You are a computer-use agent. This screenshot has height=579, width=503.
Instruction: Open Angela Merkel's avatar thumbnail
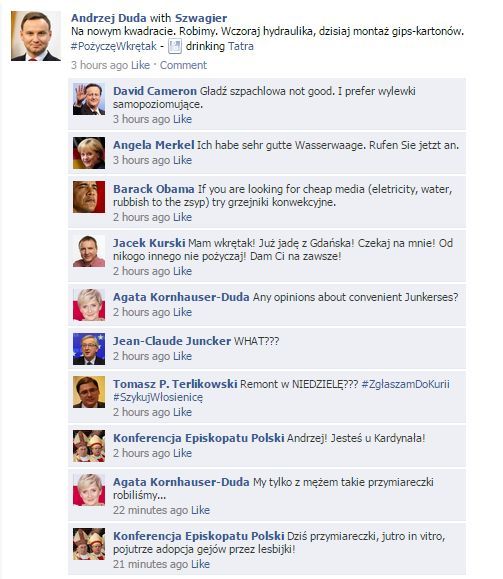(x=89, y=153)
